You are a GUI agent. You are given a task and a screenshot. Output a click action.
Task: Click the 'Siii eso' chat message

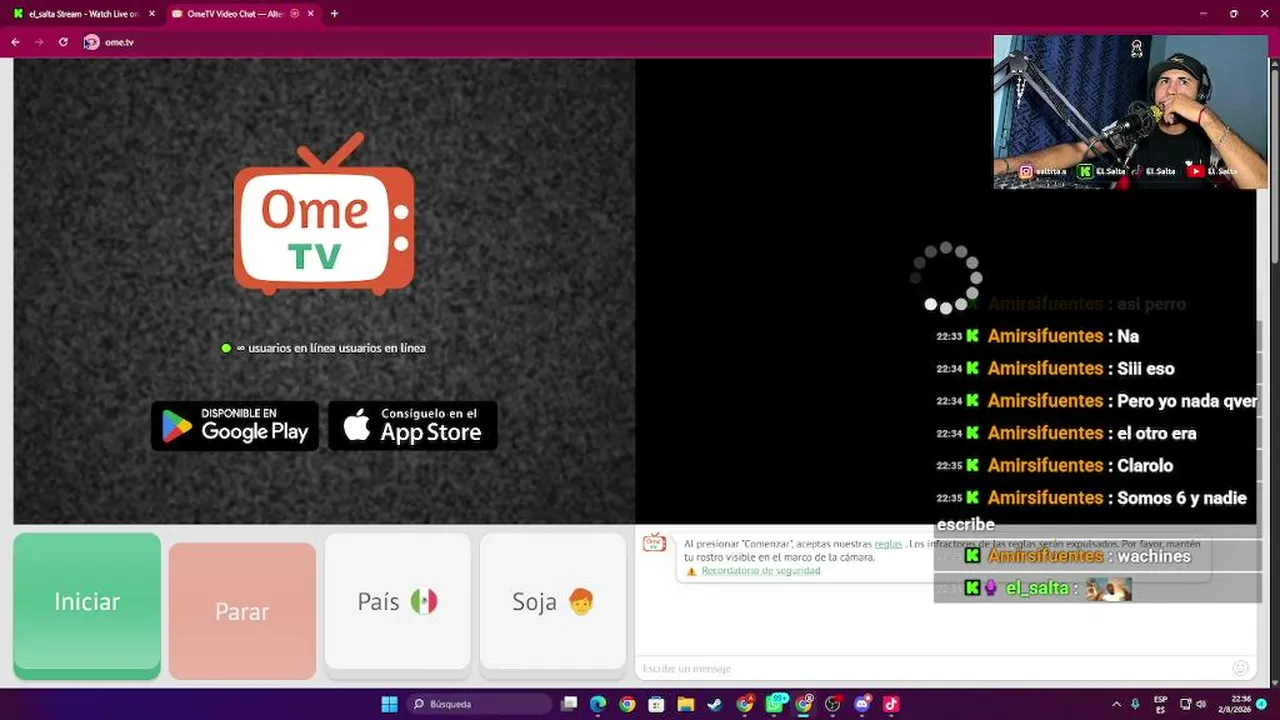1055,369
